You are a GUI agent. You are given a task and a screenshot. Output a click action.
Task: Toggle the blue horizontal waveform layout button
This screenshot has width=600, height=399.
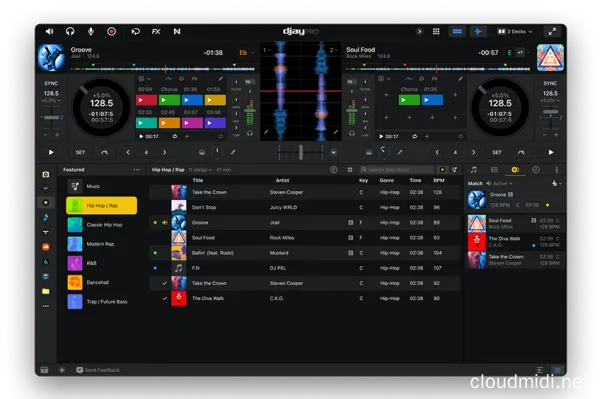tap(457, 31)
